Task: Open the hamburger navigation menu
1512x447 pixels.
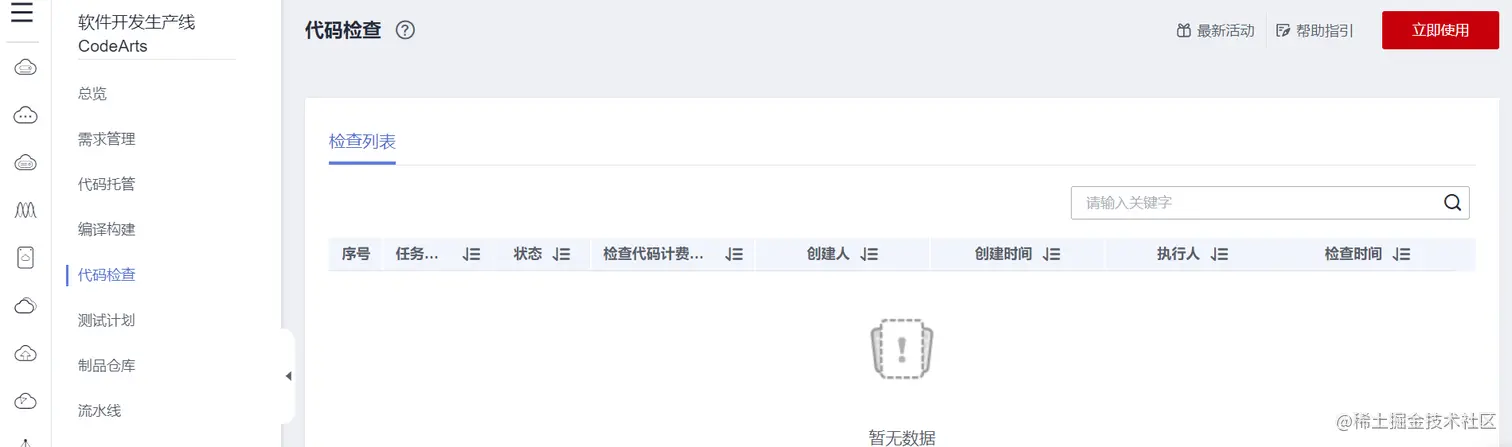Action: click(22, 15)
